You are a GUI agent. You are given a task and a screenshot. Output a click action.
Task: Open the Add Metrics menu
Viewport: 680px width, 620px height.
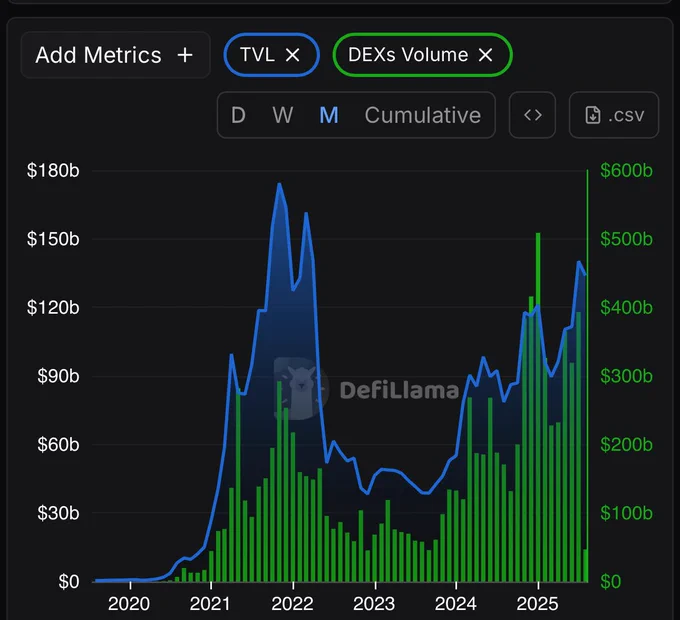pyautogui.click(x=115, y=55)
